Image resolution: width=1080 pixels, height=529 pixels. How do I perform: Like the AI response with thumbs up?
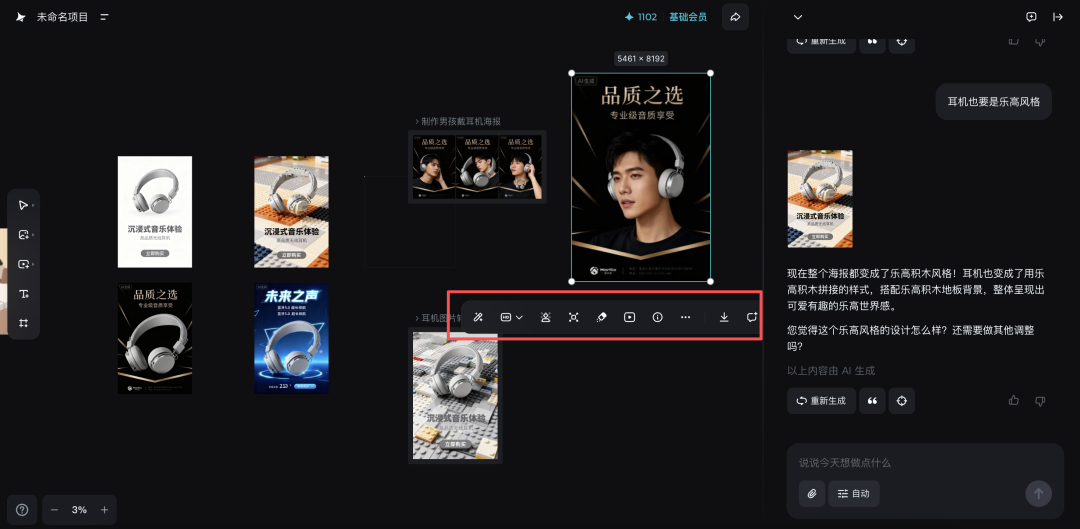point(1014,400)
